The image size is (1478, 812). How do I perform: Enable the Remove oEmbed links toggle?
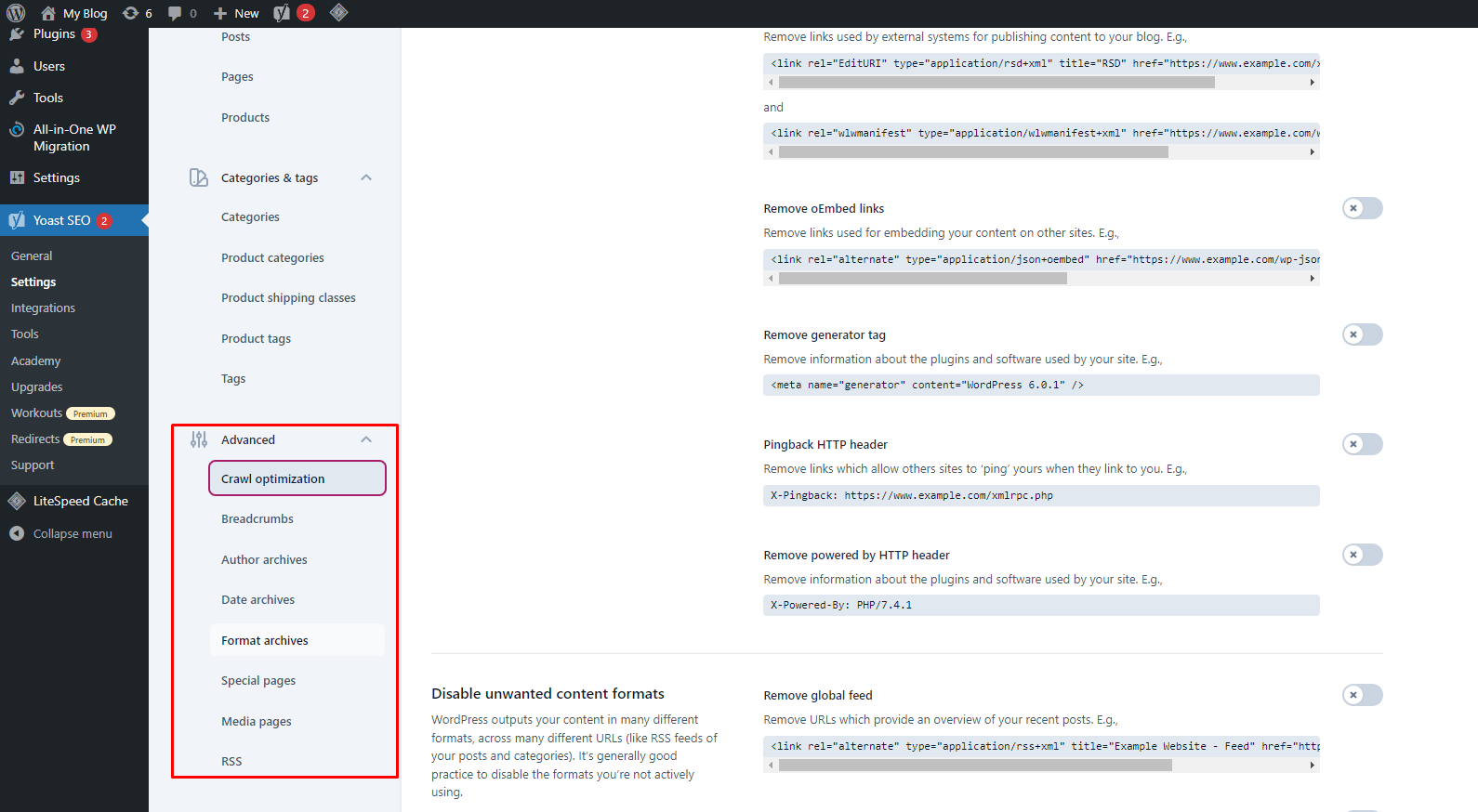pos(1362,208)
